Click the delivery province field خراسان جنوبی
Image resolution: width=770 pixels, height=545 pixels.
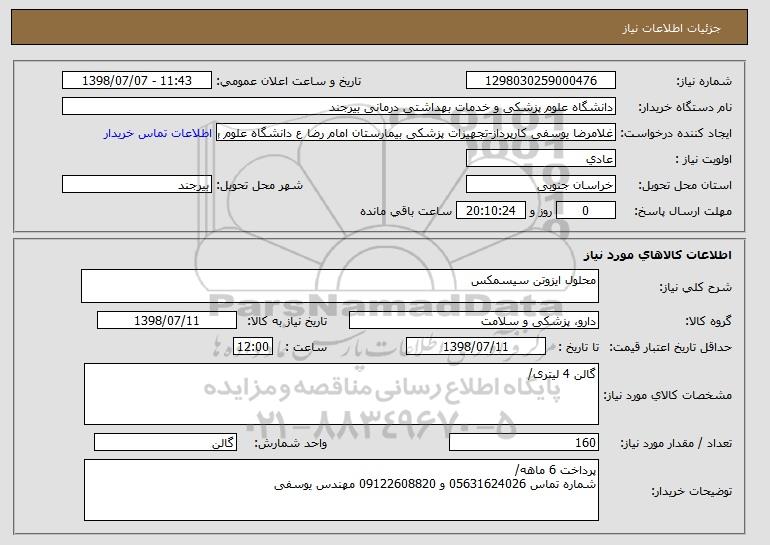[x=541, y=185]
